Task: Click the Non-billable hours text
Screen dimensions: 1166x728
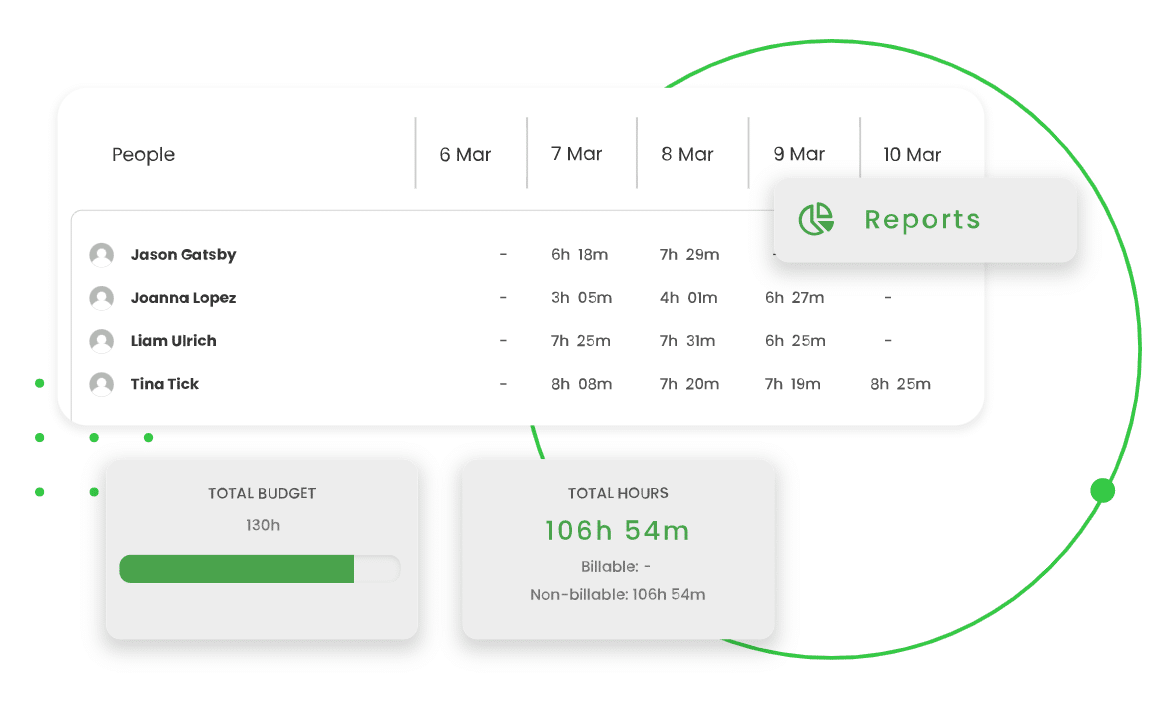Action: (617, 594)
